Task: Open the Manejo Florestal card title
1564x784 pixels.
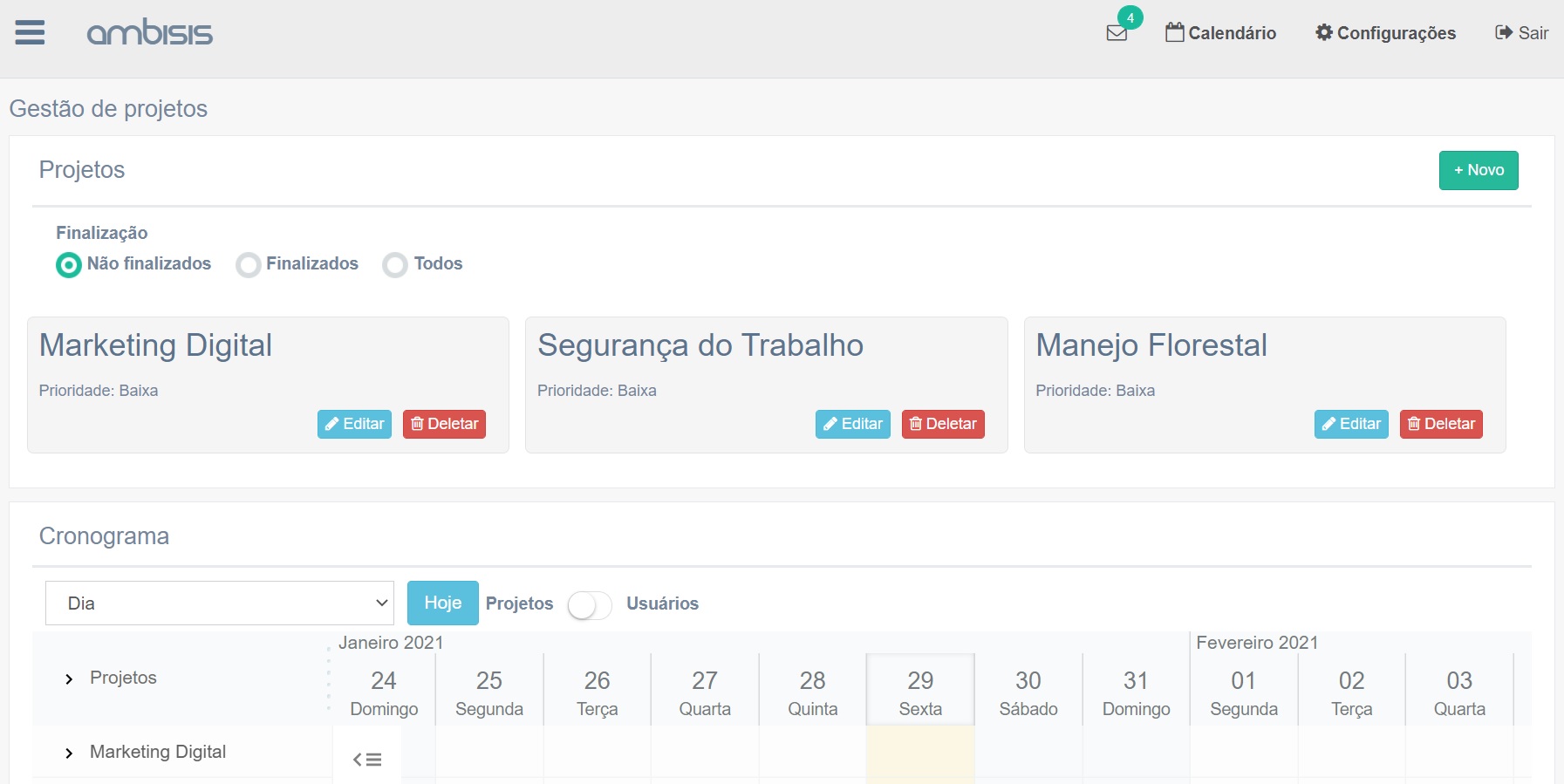Action: [x=1151, y=345]
